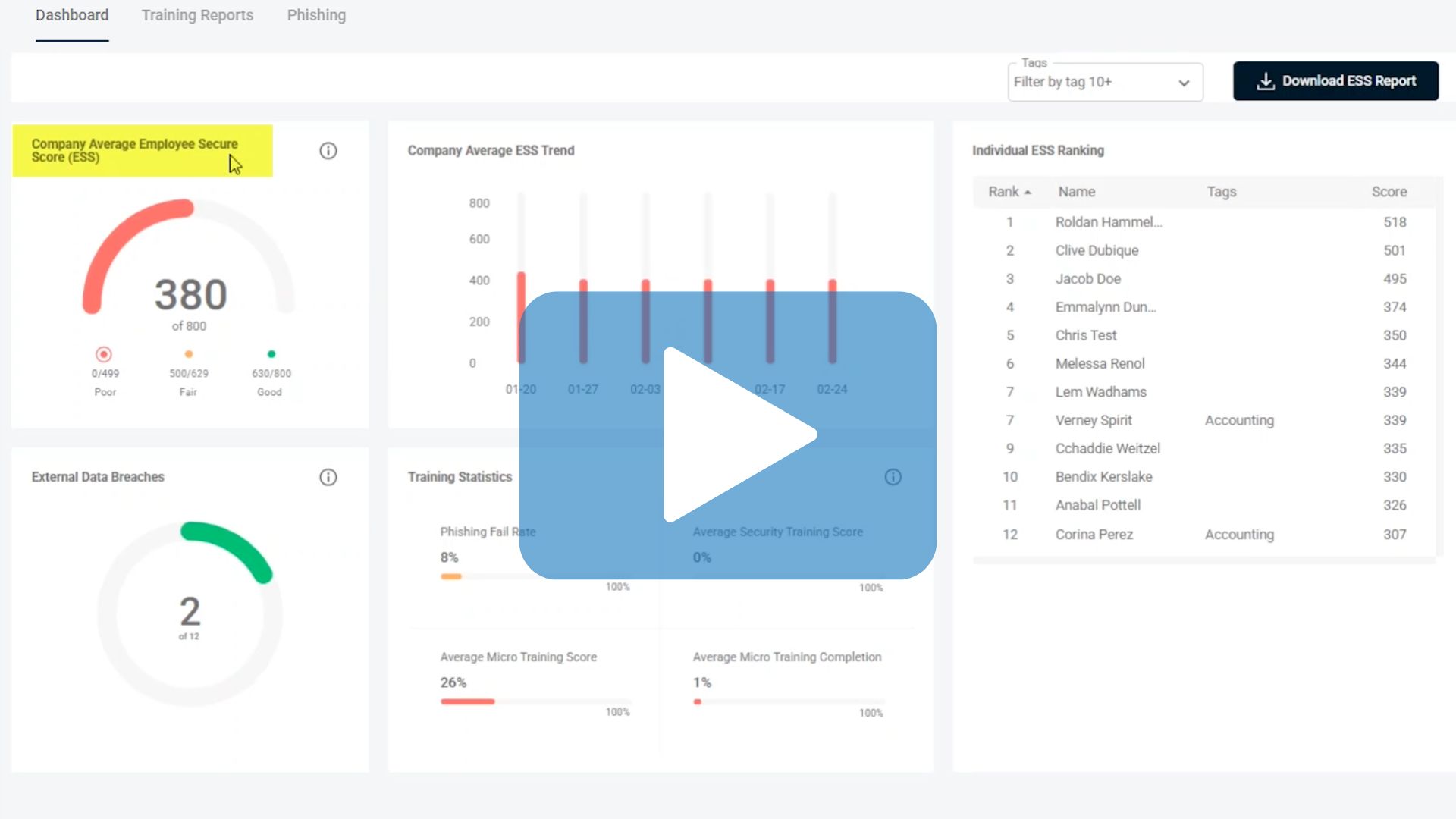This screenshot has height=819, width=1456.
Task: Click the External Data Breaches count of 2
Action: 190,611
